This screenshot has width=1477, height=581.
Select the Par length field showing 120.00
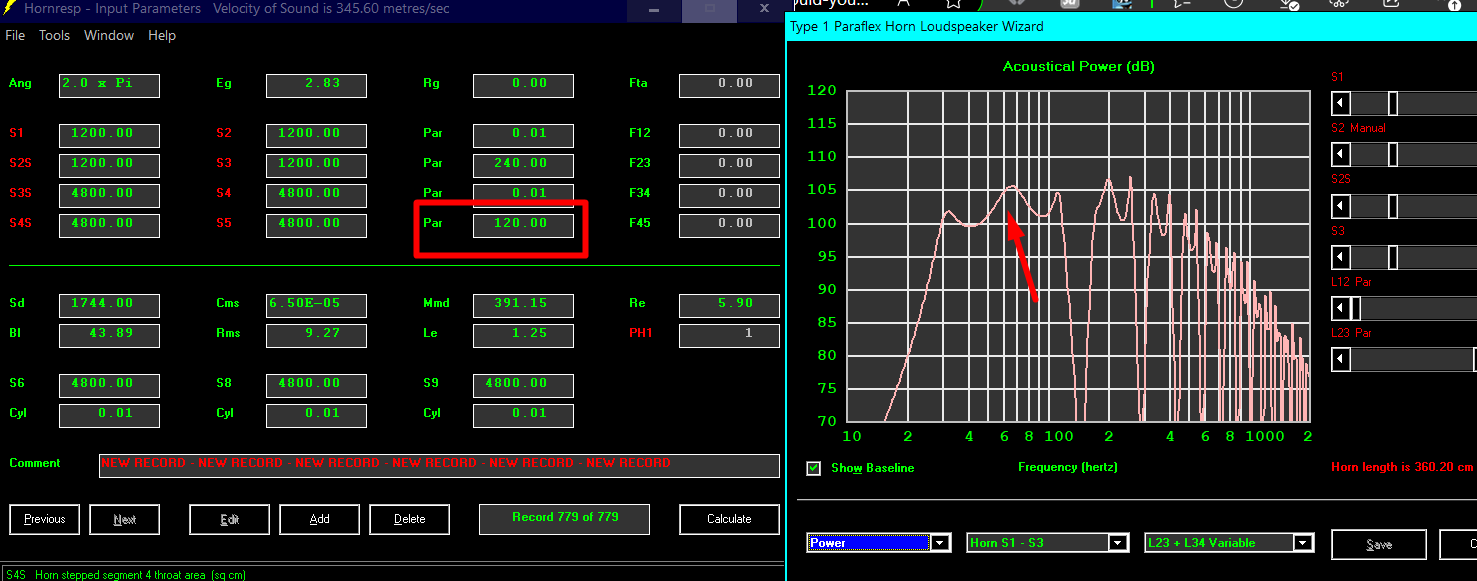click(523, 225)
